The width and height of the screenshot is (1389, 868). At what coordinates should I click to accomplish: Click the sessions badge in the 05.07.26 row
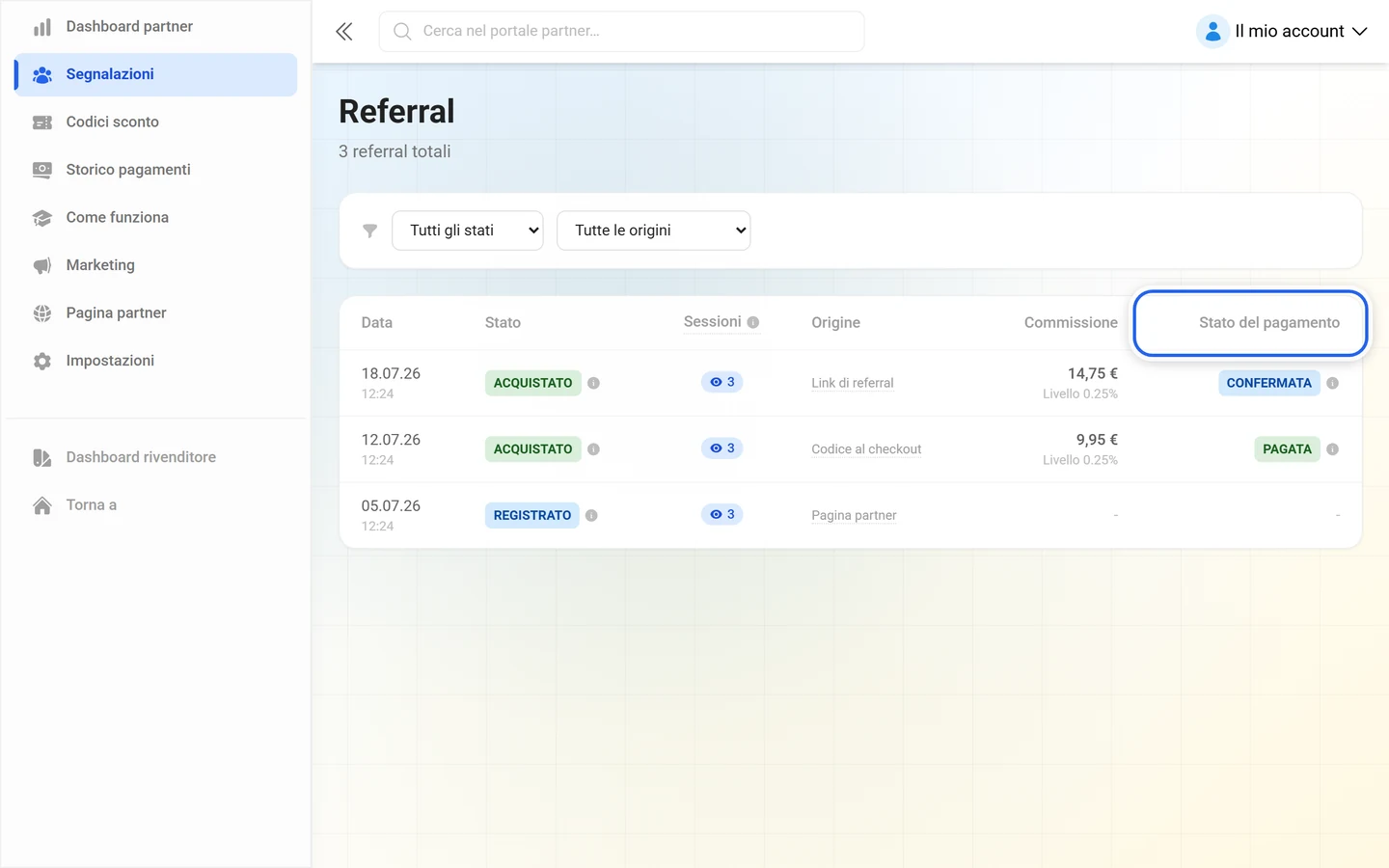722,514
